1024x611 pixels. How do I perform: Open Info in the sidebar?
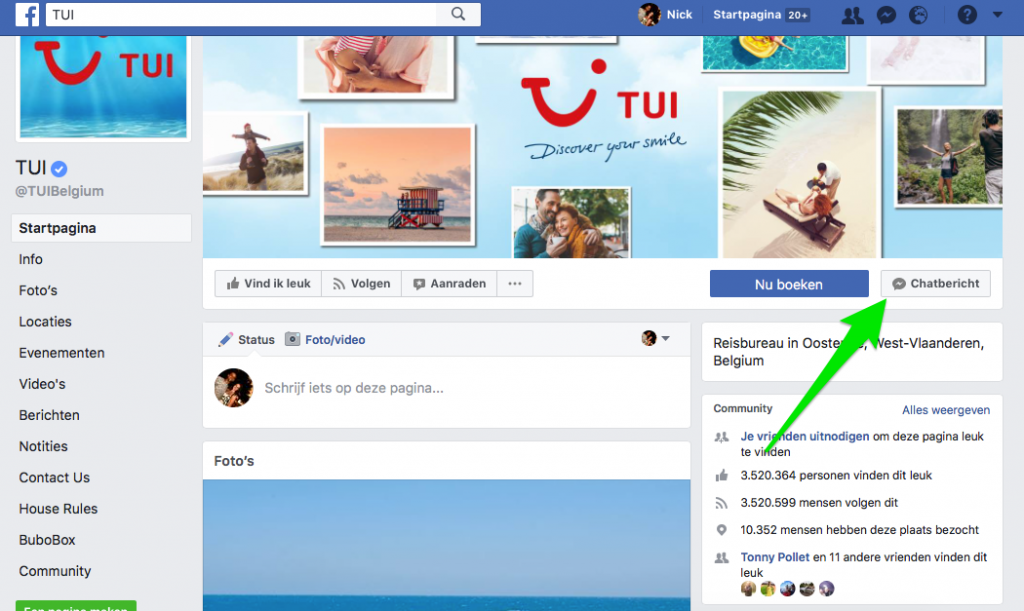point(31,259)
